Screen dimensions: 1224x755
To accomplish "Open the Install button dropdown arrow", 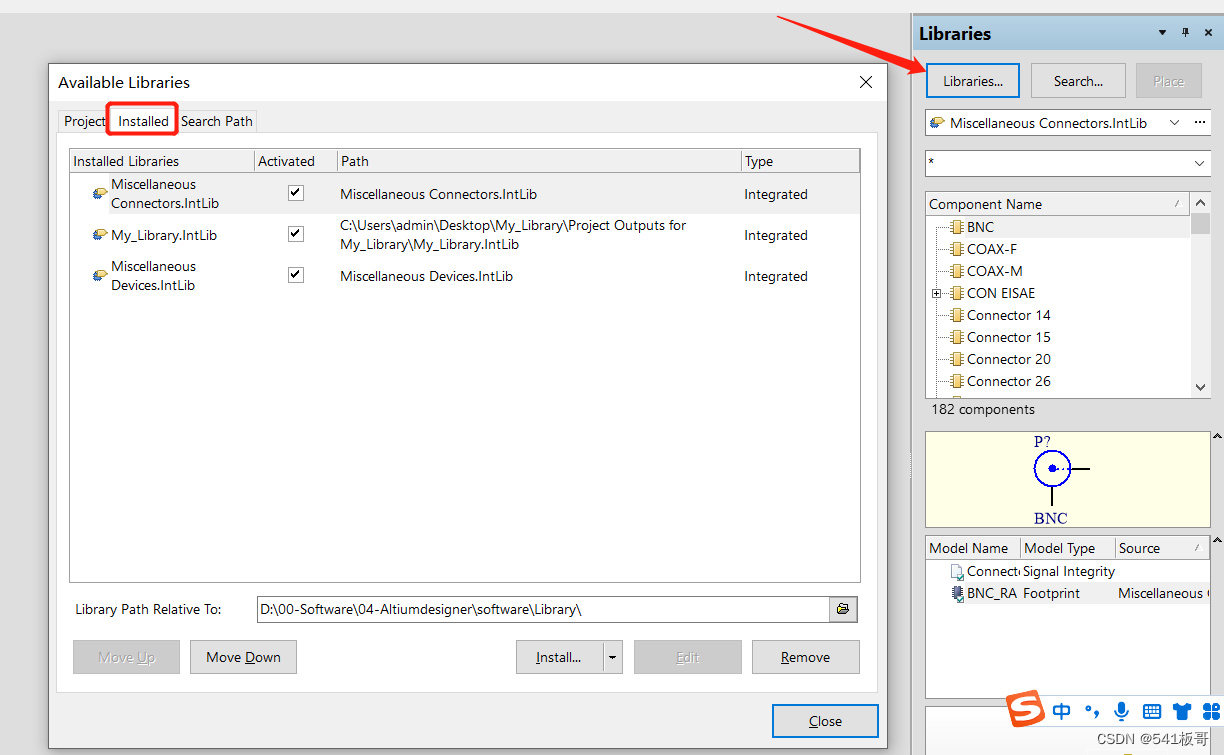I will click(613, 657).
